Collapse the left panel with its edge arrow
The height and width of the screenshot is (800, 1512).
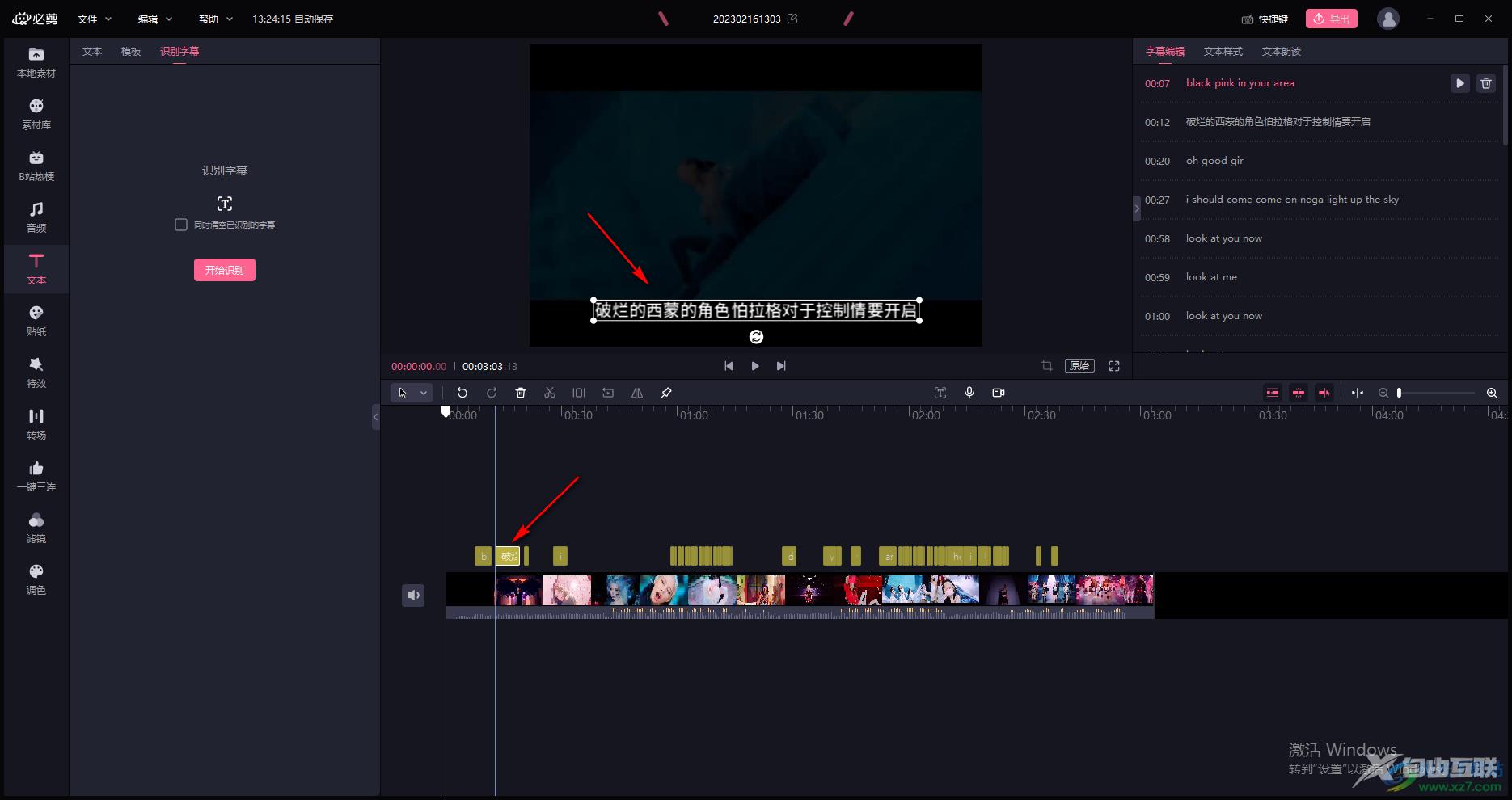[x=375, y=418]
